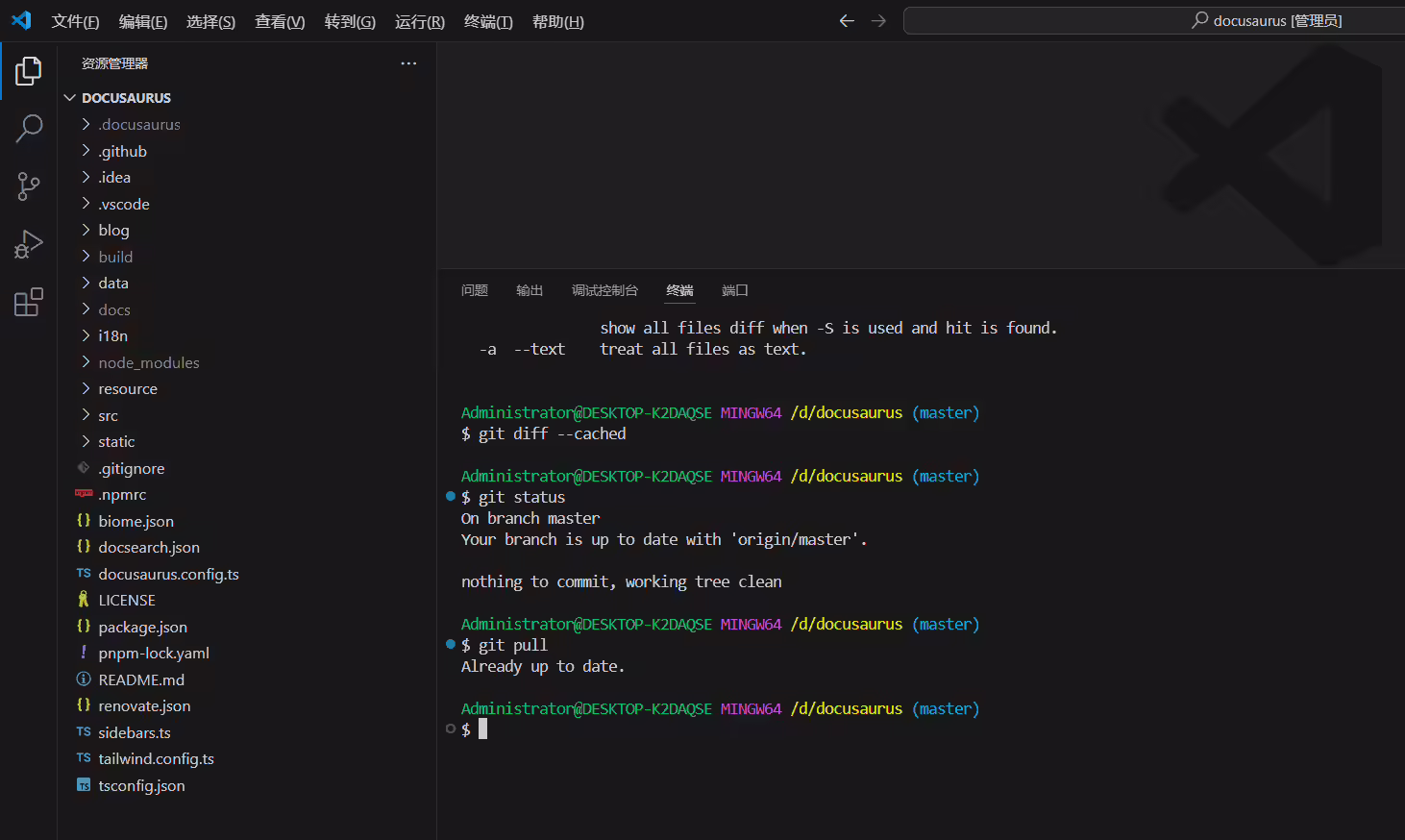Screen dimensions: 1405x840
Task: Expand the .idea folder
Action: coord(86,177)
